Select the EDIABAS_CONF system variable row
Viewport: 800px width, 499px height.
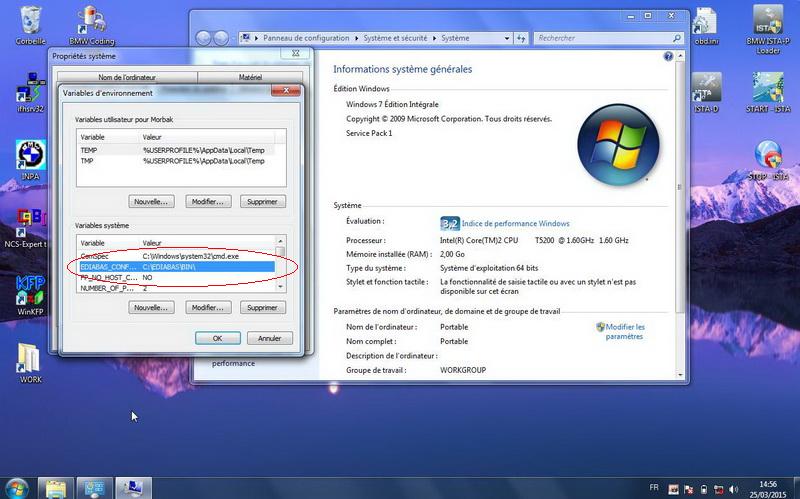[x=176, y=267]
